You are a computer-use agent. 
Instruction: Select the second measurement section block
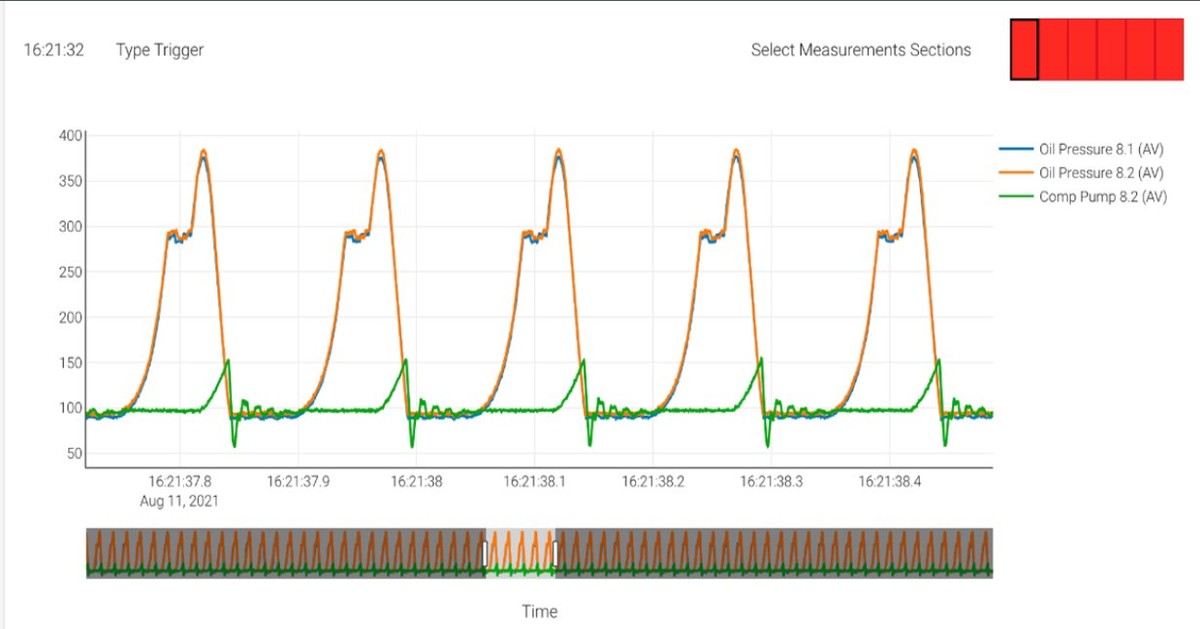(1054, 49)
